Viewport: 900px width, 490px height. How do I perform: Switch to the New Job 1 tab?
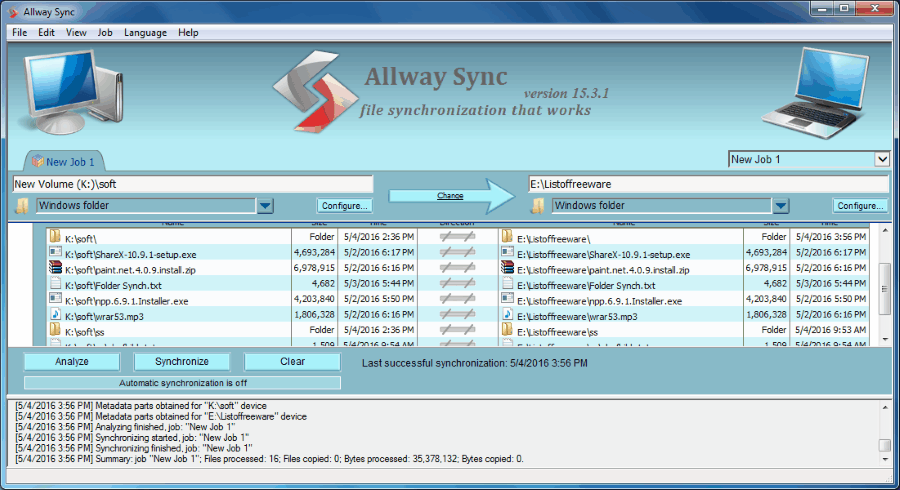[x=63, y=162]
